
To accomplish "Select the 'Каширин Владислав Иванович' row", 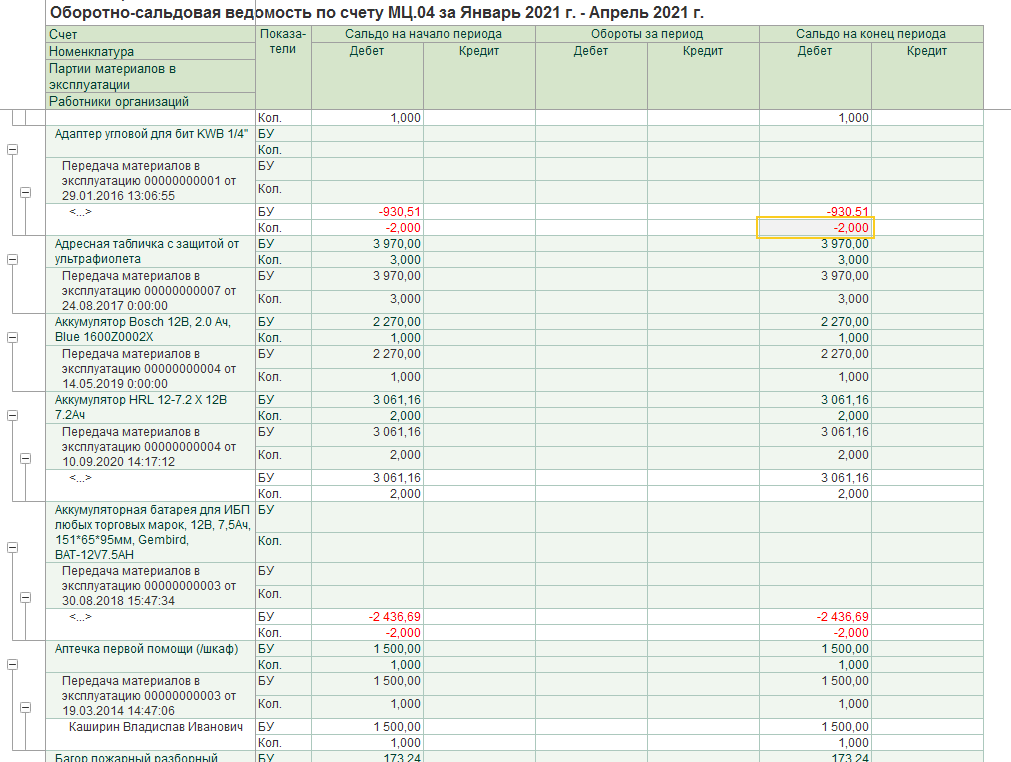I will coord(155,727).
